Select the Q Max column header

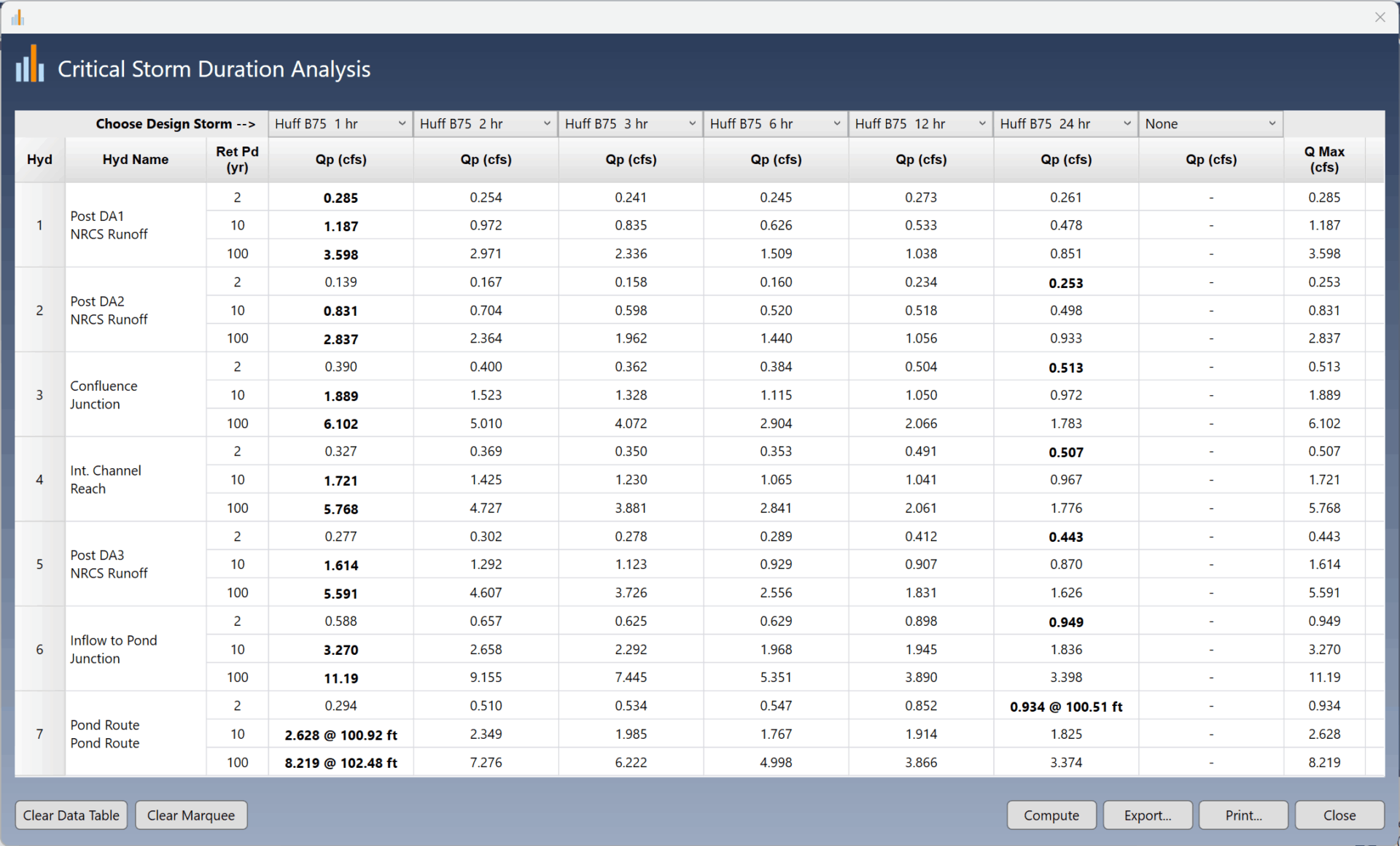point(1323,160)
